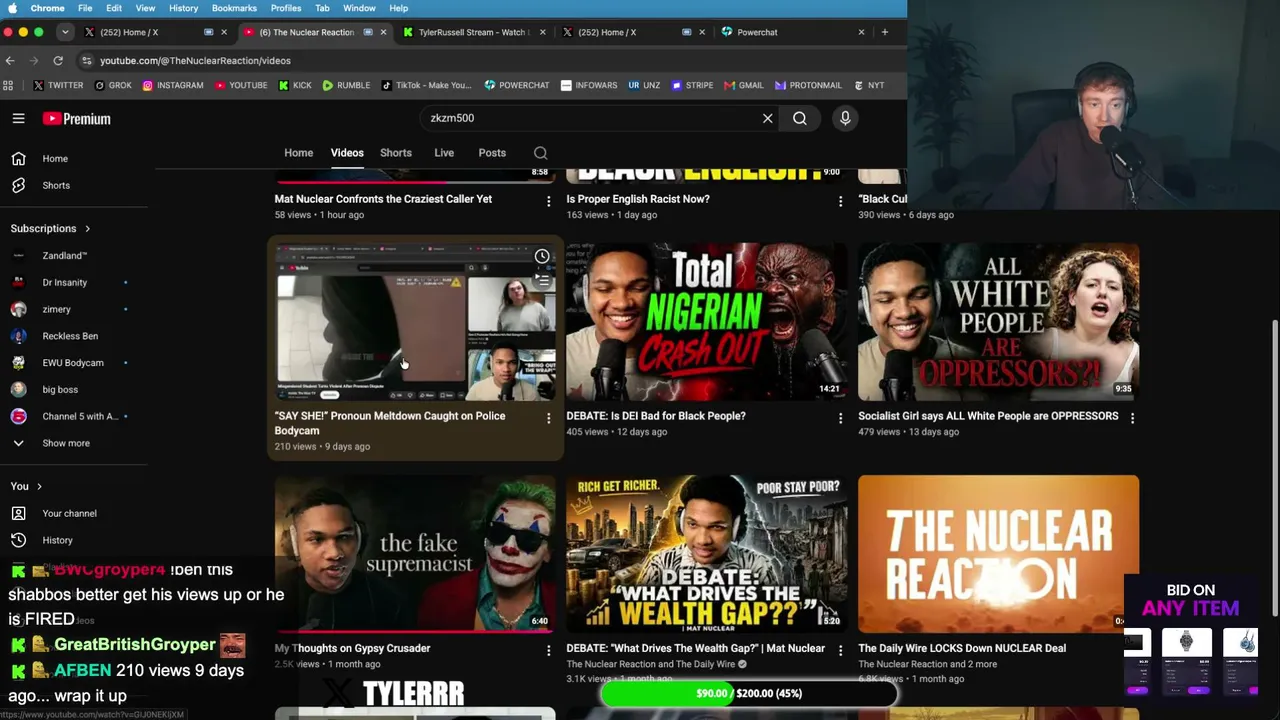Open the Bookmarks menu in the menu bar
The height and width of the screenshot is (720, 1280).
click(234, 8)
